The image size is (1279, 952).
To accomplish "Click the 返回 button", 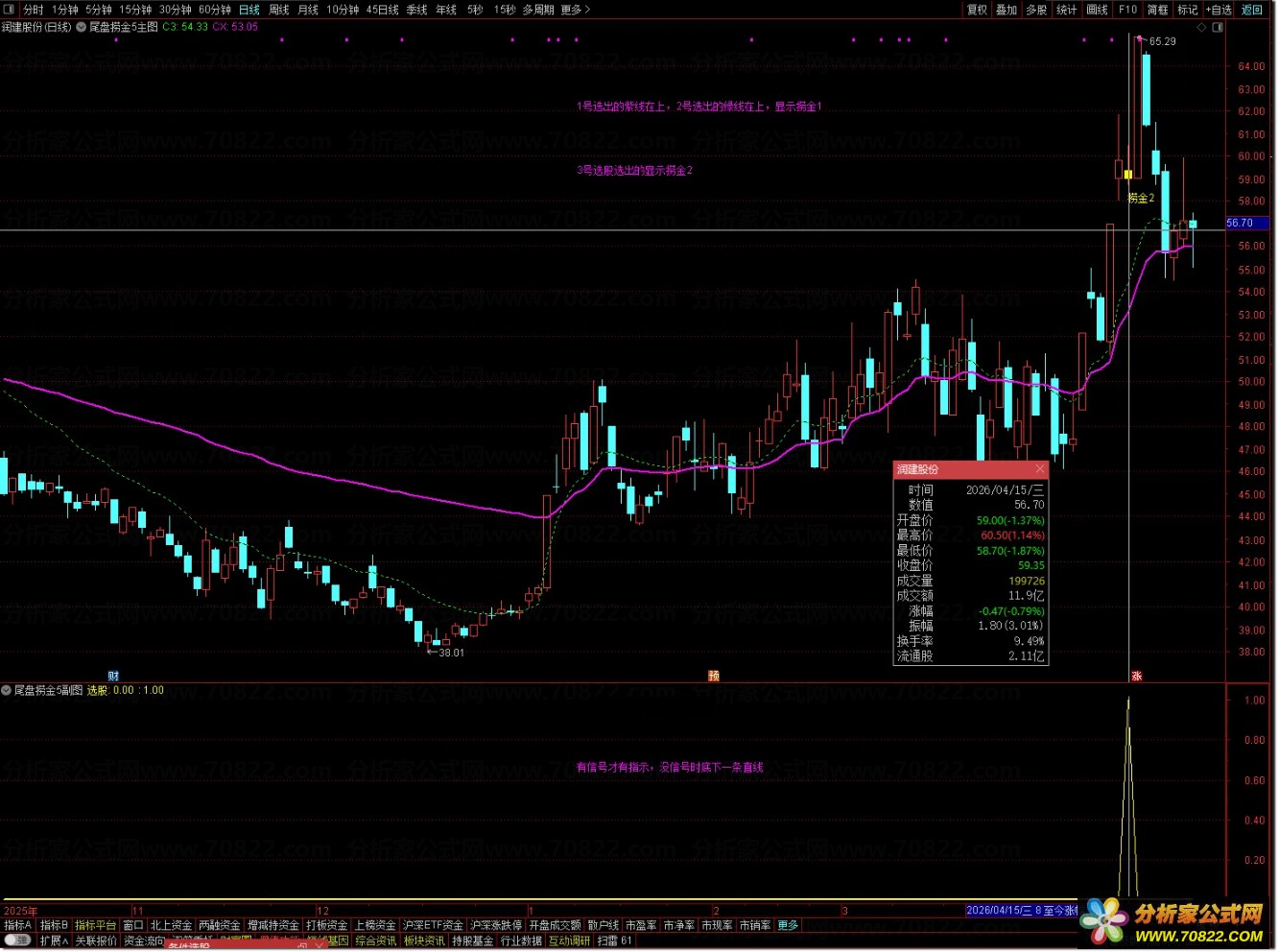I will 1252,10.
